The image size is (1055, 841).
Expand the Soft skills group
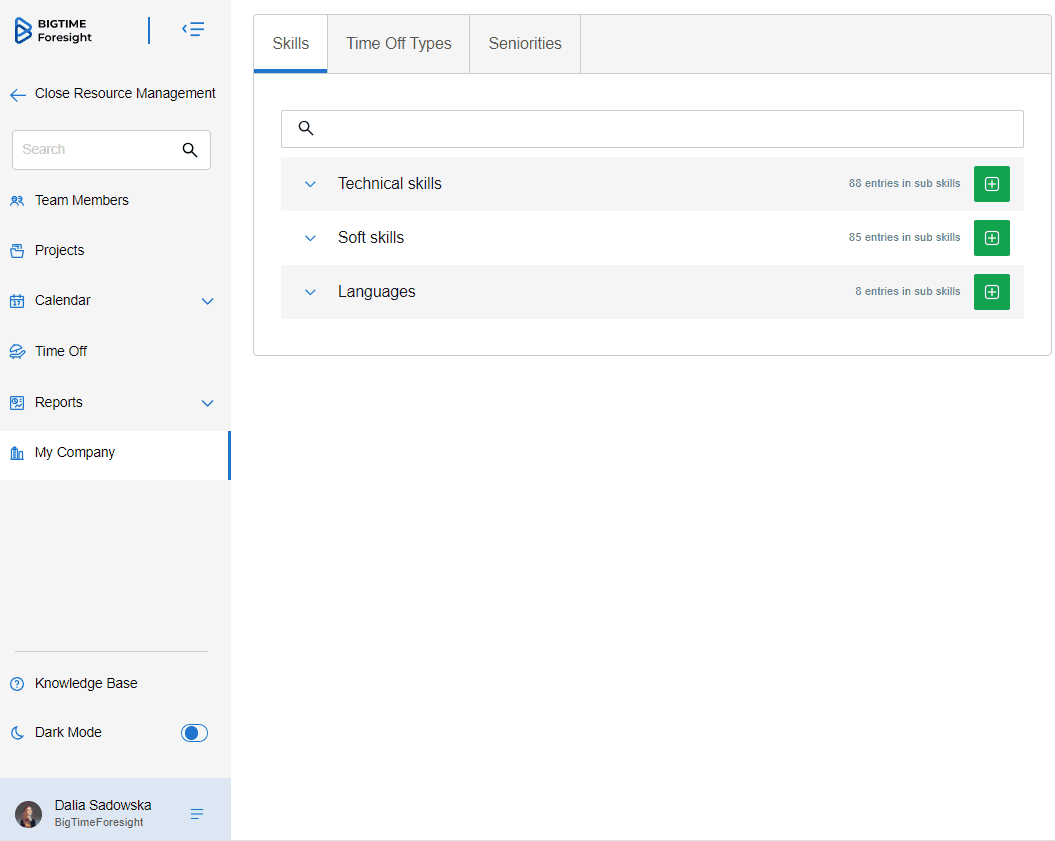tap(310, 238)
